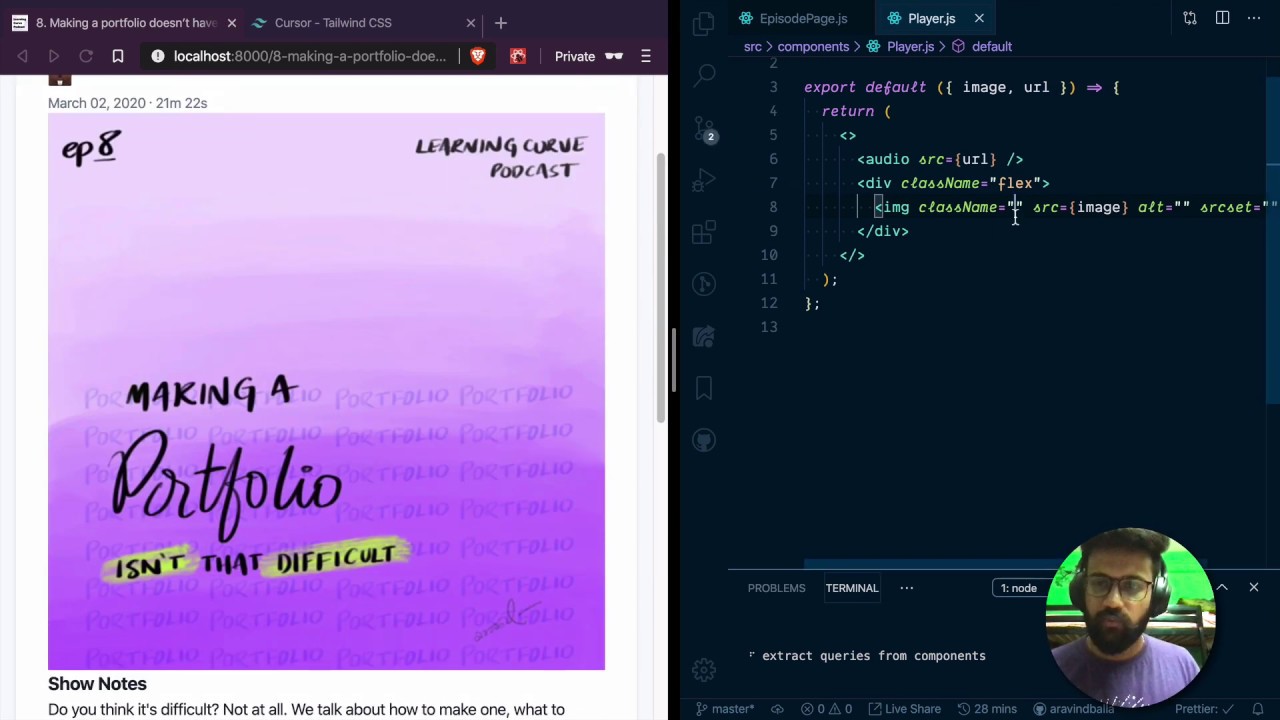
Task: Open the Manage gear in VS Code
Action: [x=704, y=670]
